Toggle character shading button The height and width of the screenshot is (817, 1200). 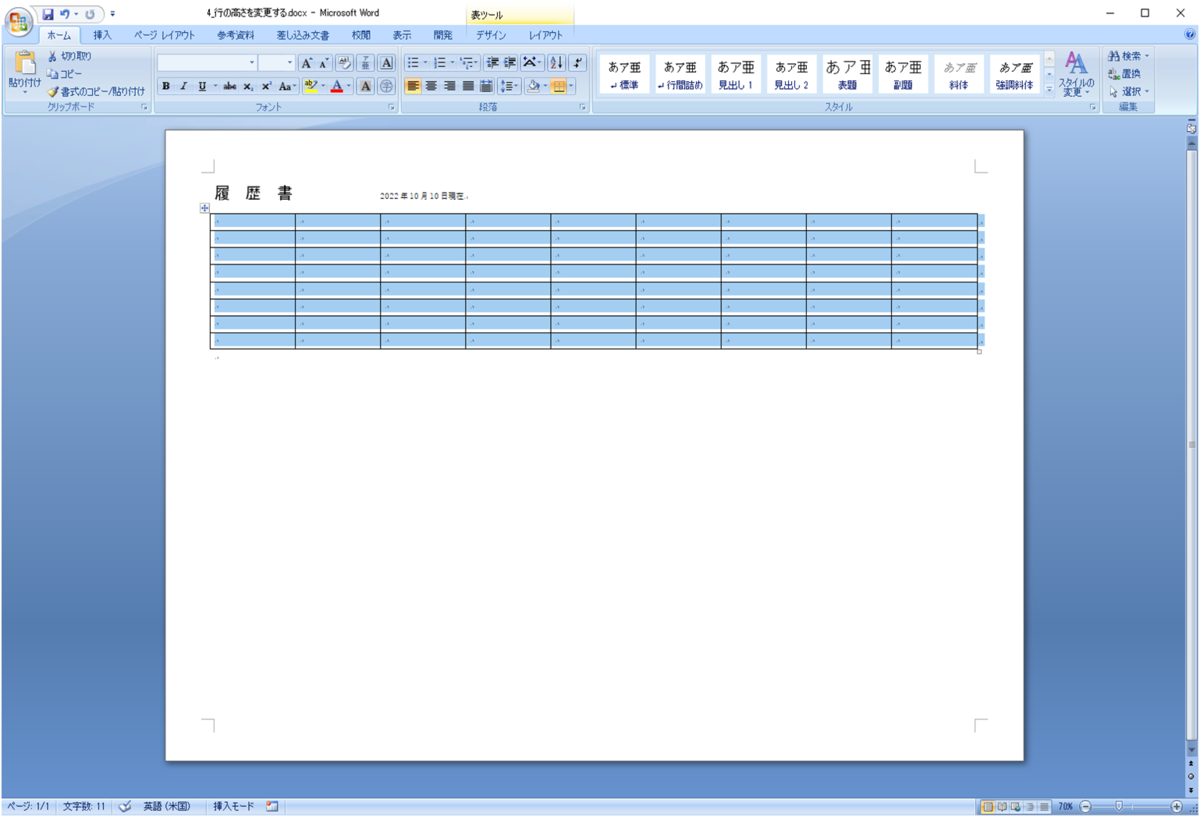(366, 86)
